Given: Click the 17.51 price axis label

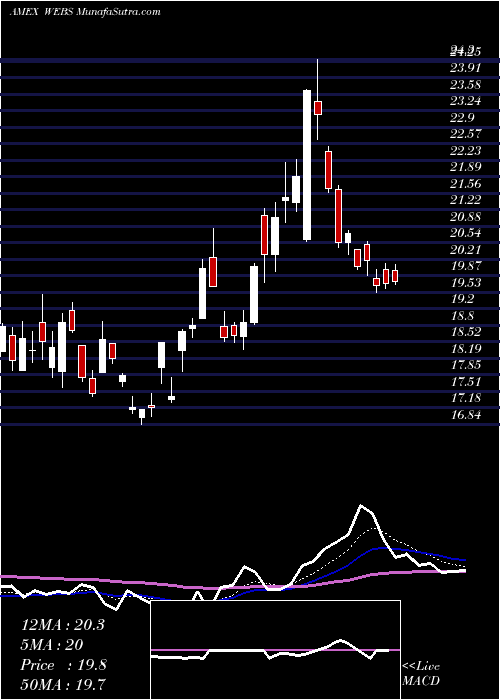Looking at the screenshot, I should point(465,381).
